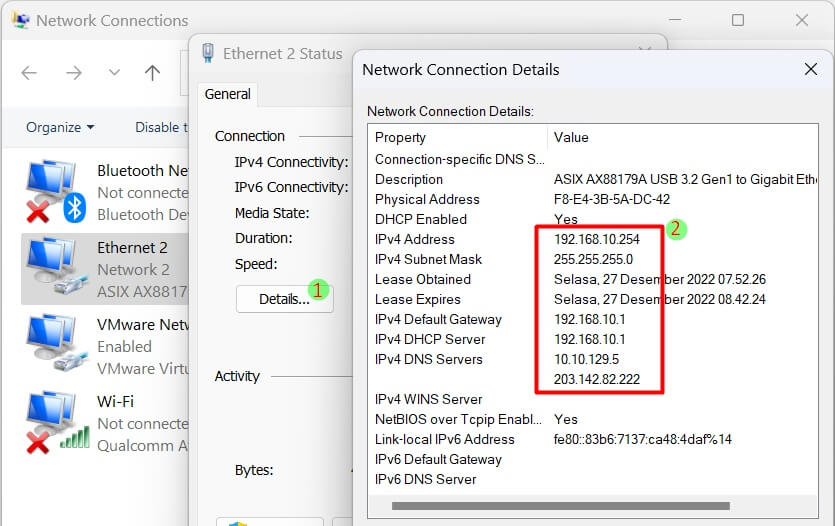Go up one folder level arrow
835x526 pixels.
point(152,73)
